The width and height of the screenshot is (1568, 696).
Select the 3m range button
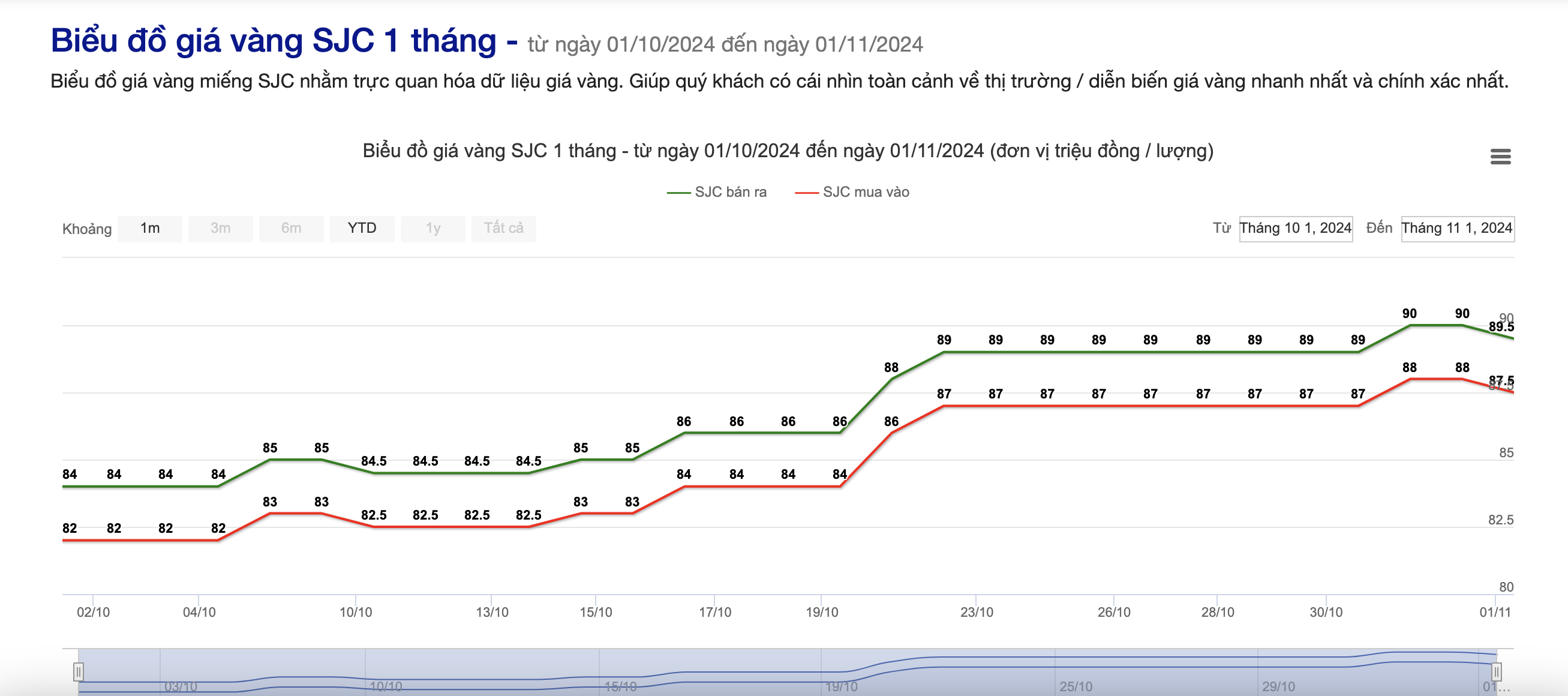220,229
